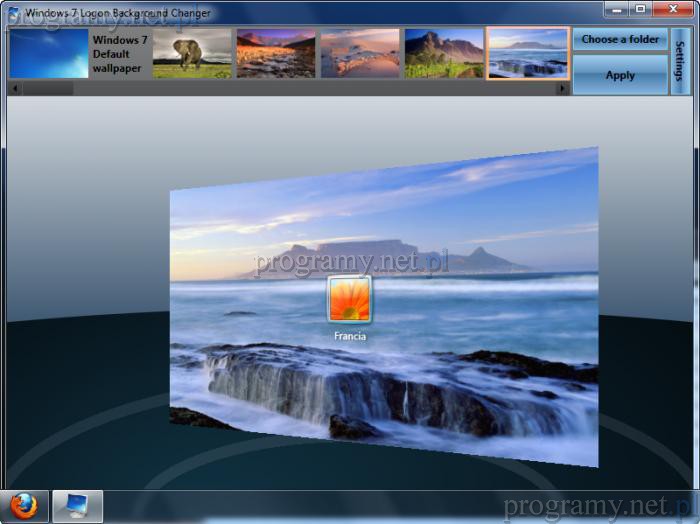Screen dimensions: 700x524
Task: Click the Apply button
Action: pyautogui.click(x=620, y=75)
